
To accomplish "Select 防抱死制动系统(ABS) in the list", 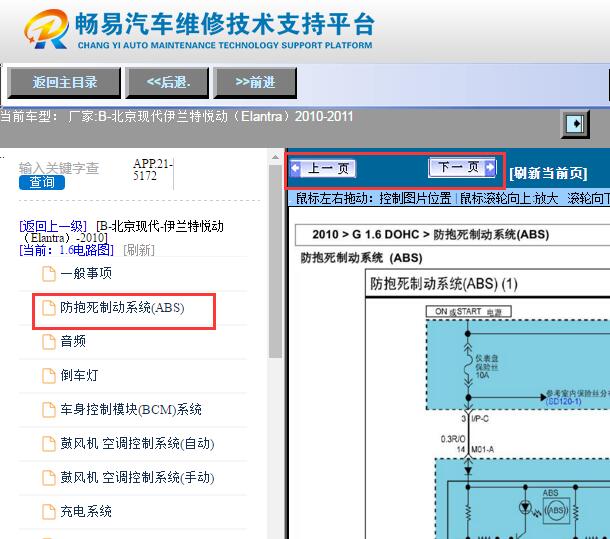I will 122,307.
